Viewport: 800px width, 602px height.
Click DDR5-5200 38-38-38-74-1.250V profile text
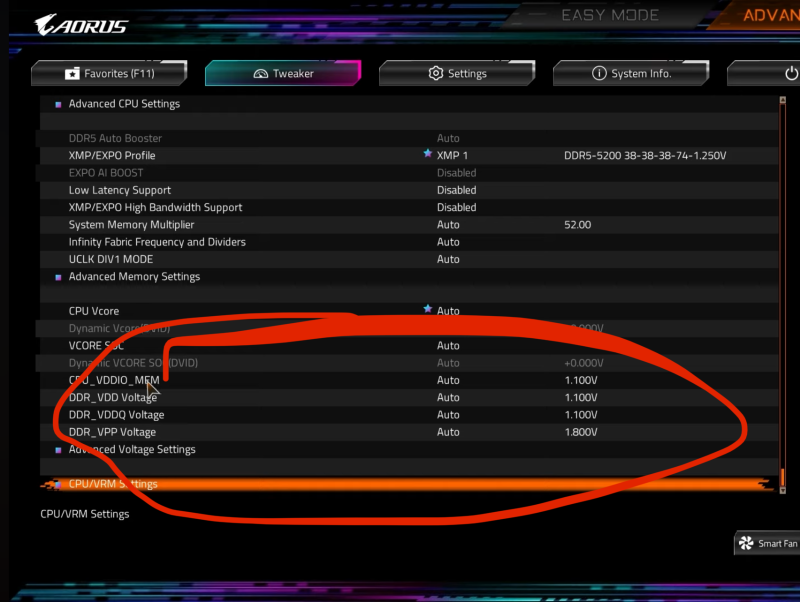(645, 156)
